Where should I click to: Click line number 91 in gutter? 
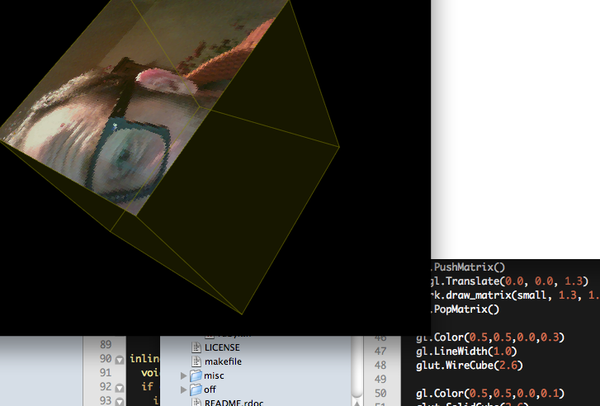[106, 372]
